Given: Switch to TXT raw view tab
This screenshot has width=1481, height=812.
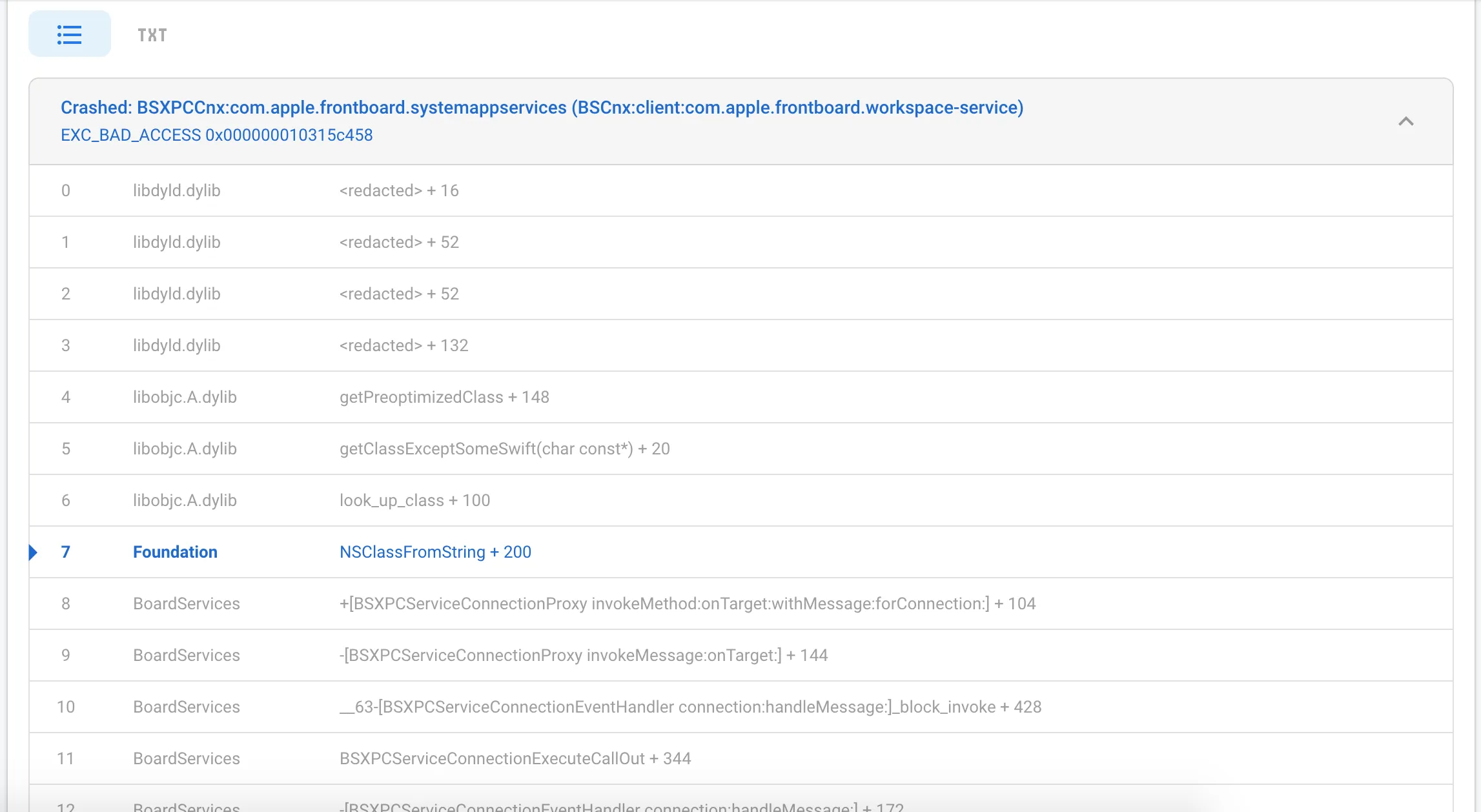Looking at the screenshot, I should [152, 35].
